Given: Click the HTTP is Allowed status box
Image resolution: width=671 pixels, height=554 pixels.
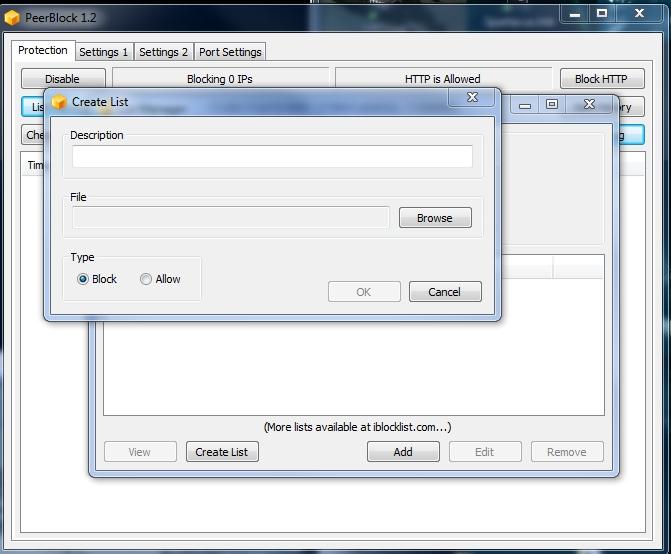Looking at the screenshot, I should pyautogui.click(x=444, y=79).
